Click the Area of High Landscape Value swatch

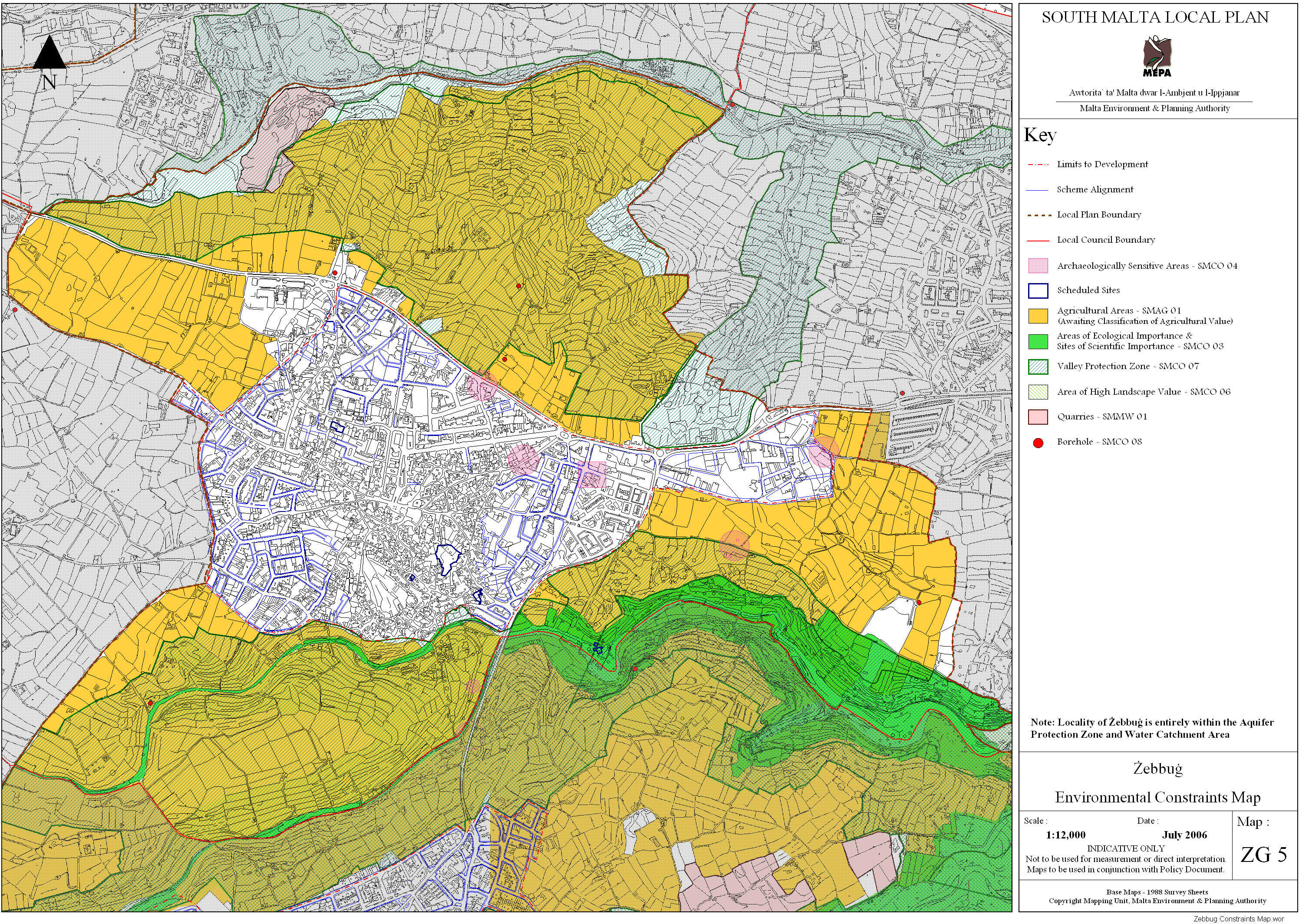[x=1038, y=392]
